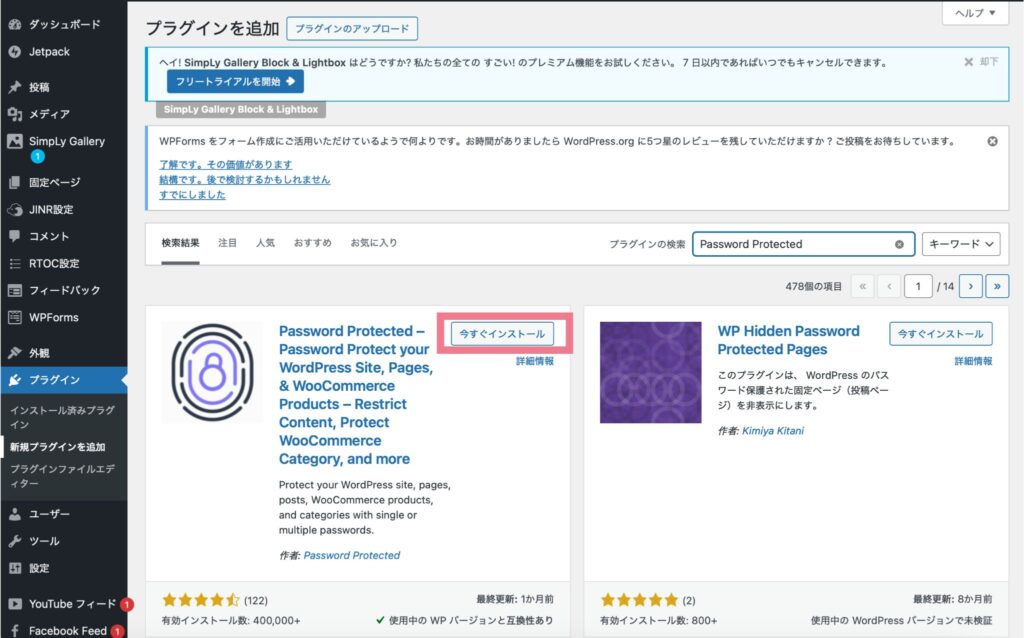Click the current page number field

click(918, 286)
